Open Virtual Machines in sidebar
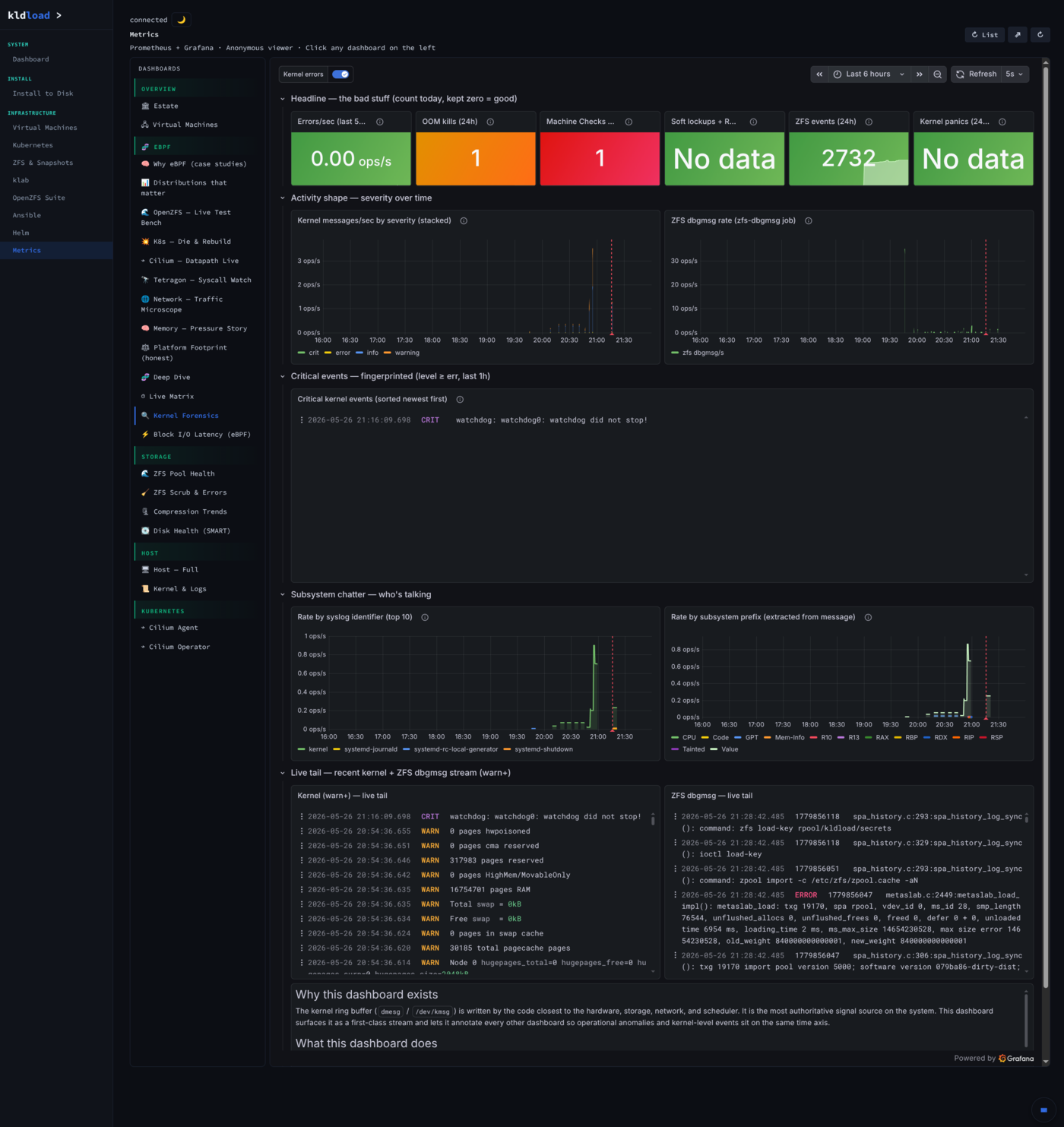Image resolution: width=1064 pixels, height=1127 pixels. 45,128
